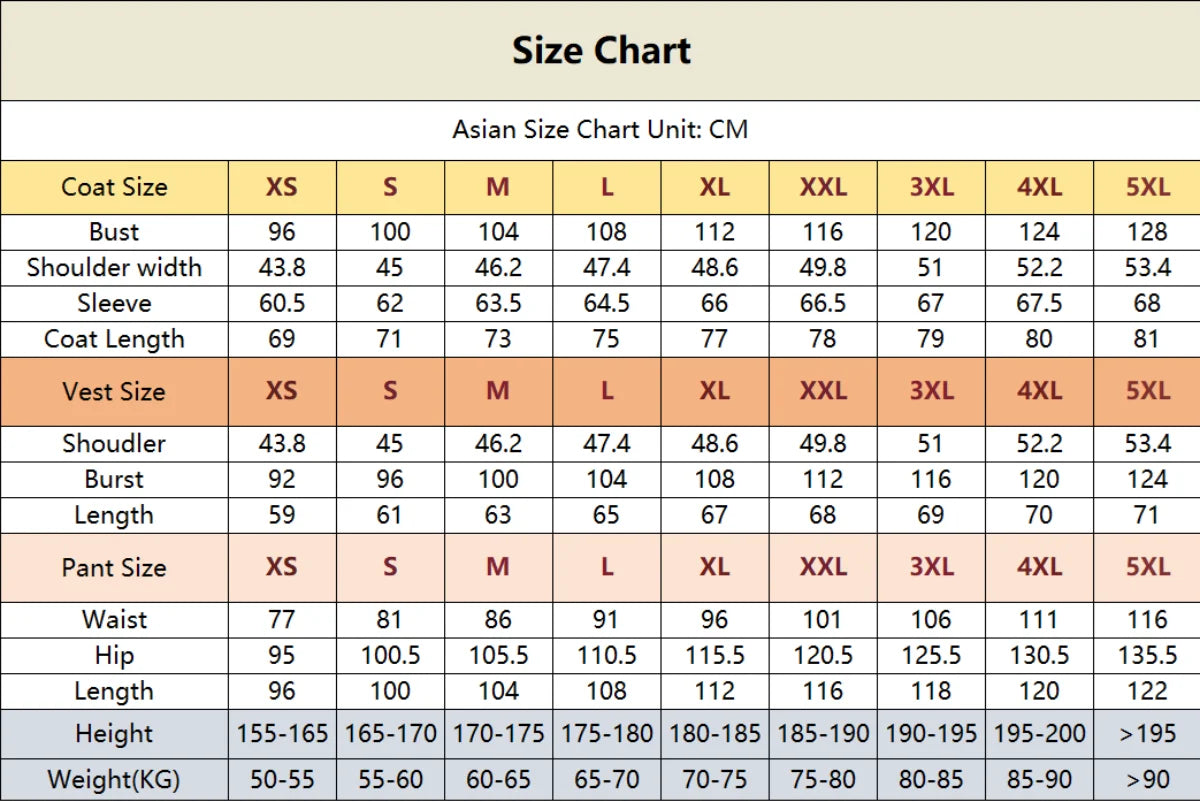Click the "Shoulder width" row label
Viewport: 1200px width, 802px height.
pyautogui.click(x=114, y=267)
